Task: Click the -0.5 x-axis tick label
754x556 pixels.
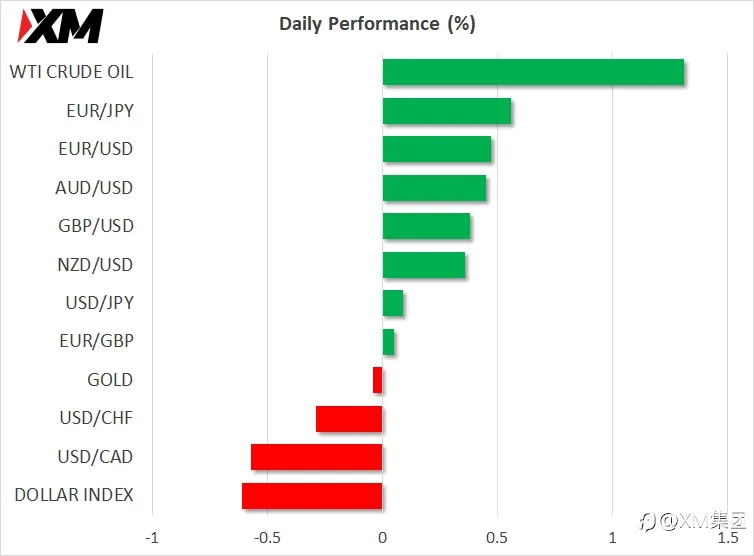Action: coord(267,538)
